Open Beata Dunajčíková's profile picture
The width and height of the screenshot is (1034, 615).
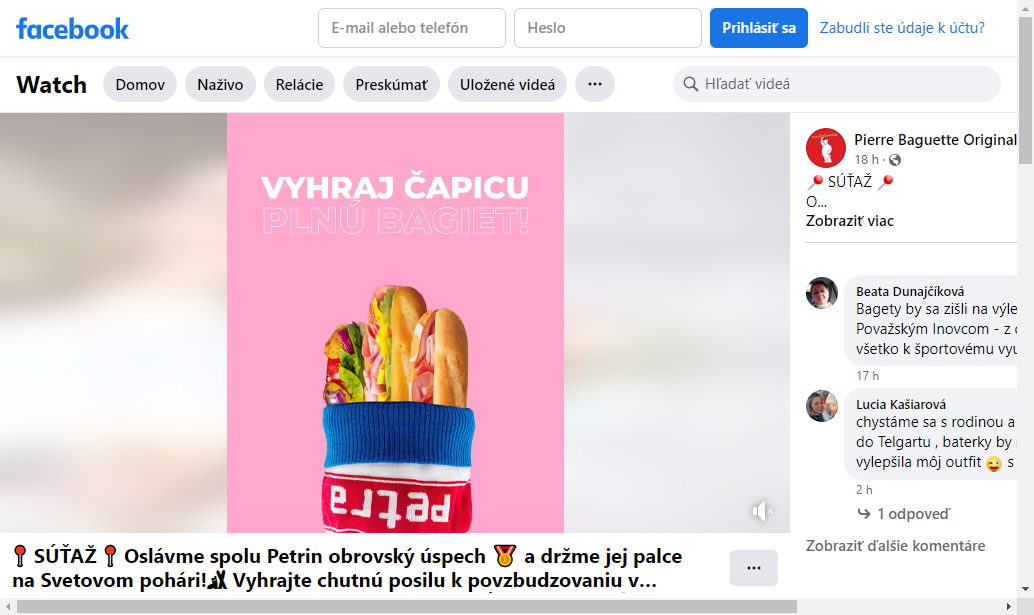(x=822, y=293)
